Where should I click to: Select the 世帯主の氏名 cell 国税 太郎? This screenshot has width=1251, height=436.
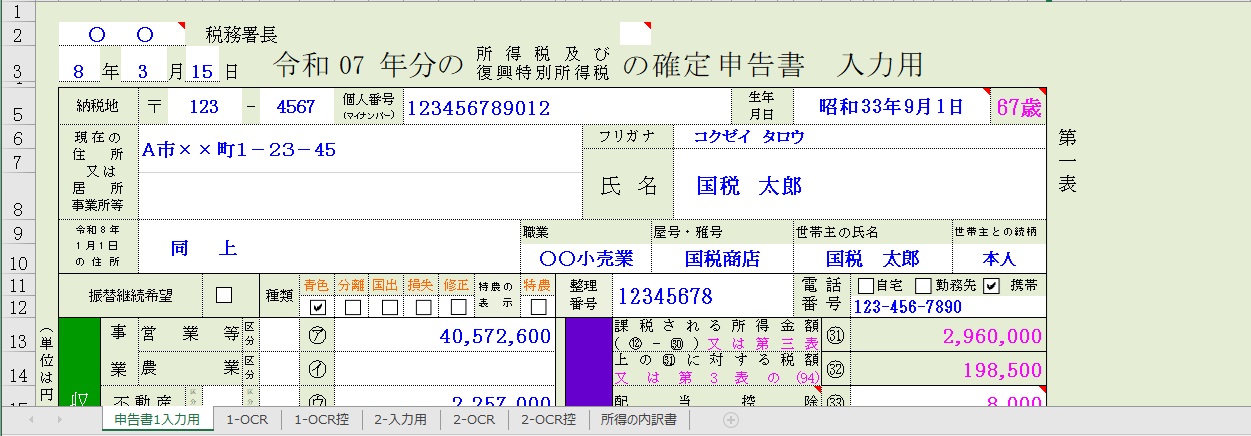point(872,258)
